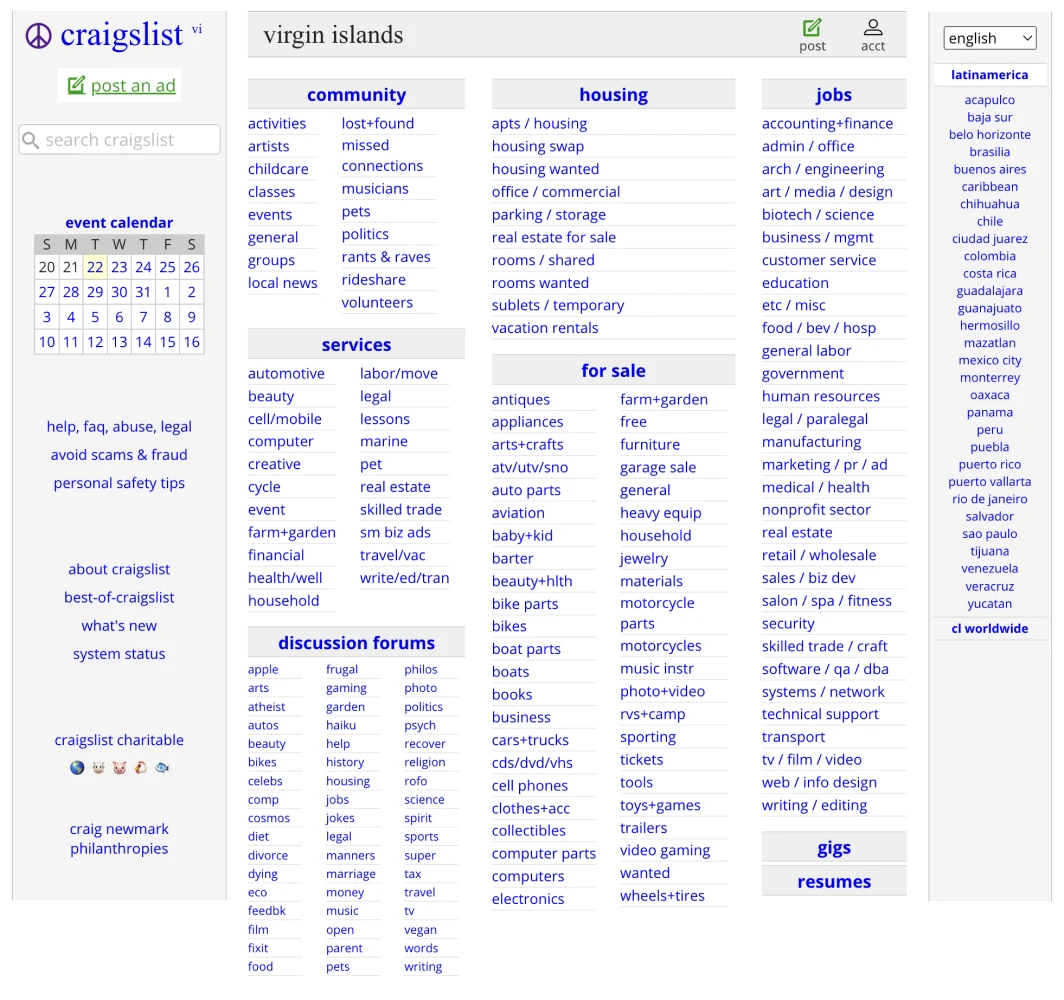Go to mexico city site
The height and width of the screenshot is (1000, 1064).
[x=989, y=360]
